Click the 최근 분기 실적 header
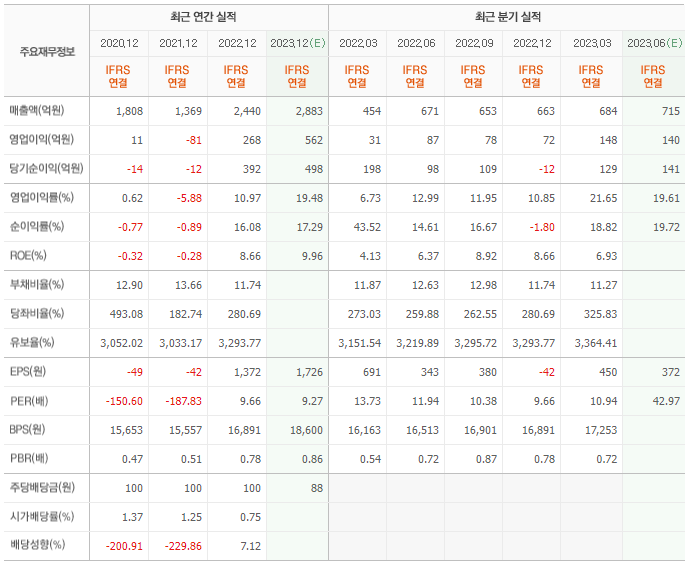The image size is (690, 565). pos(508,17)
